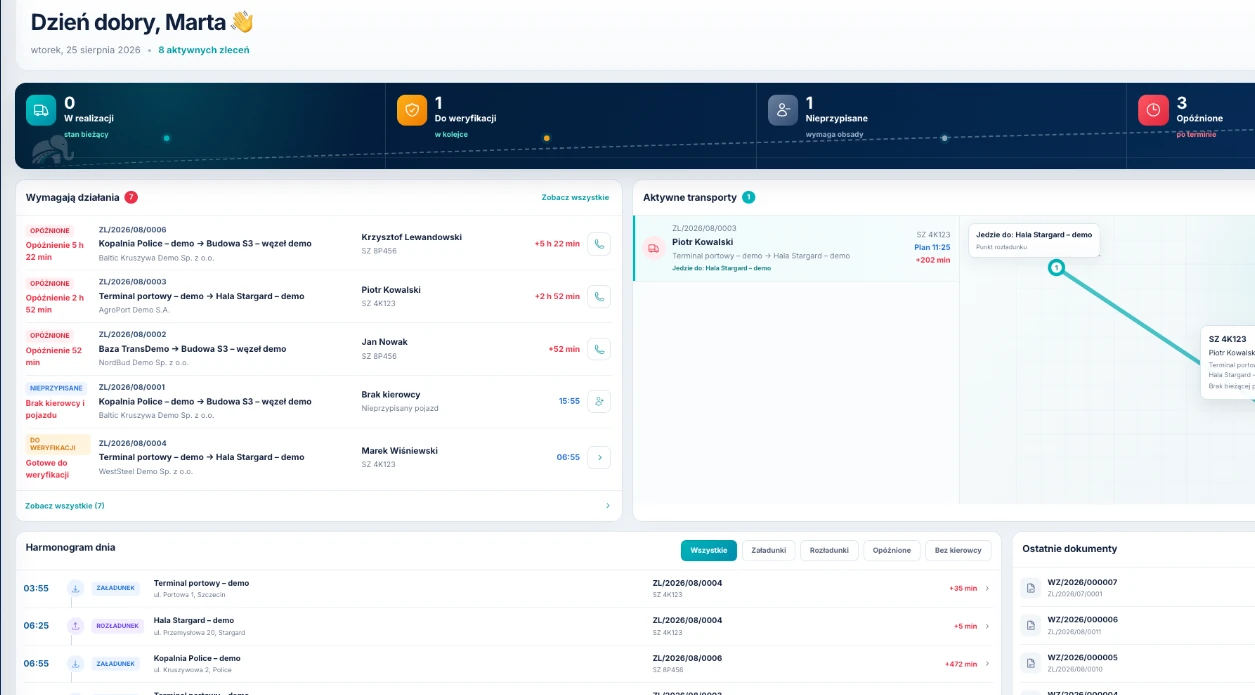Filter the schedule by the Opóźnione tab

(x=892, y=550)
